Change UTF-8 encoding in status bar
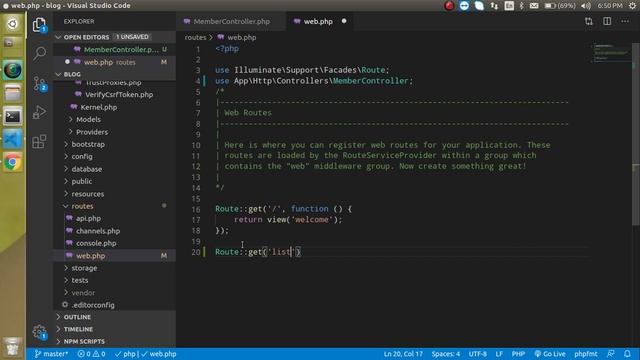 coord(478,354)
